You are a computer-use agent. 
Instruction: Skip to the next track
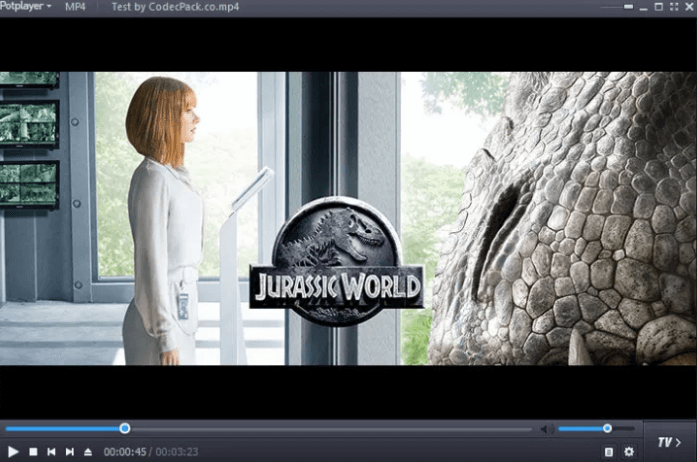click(x=70, y=452)
